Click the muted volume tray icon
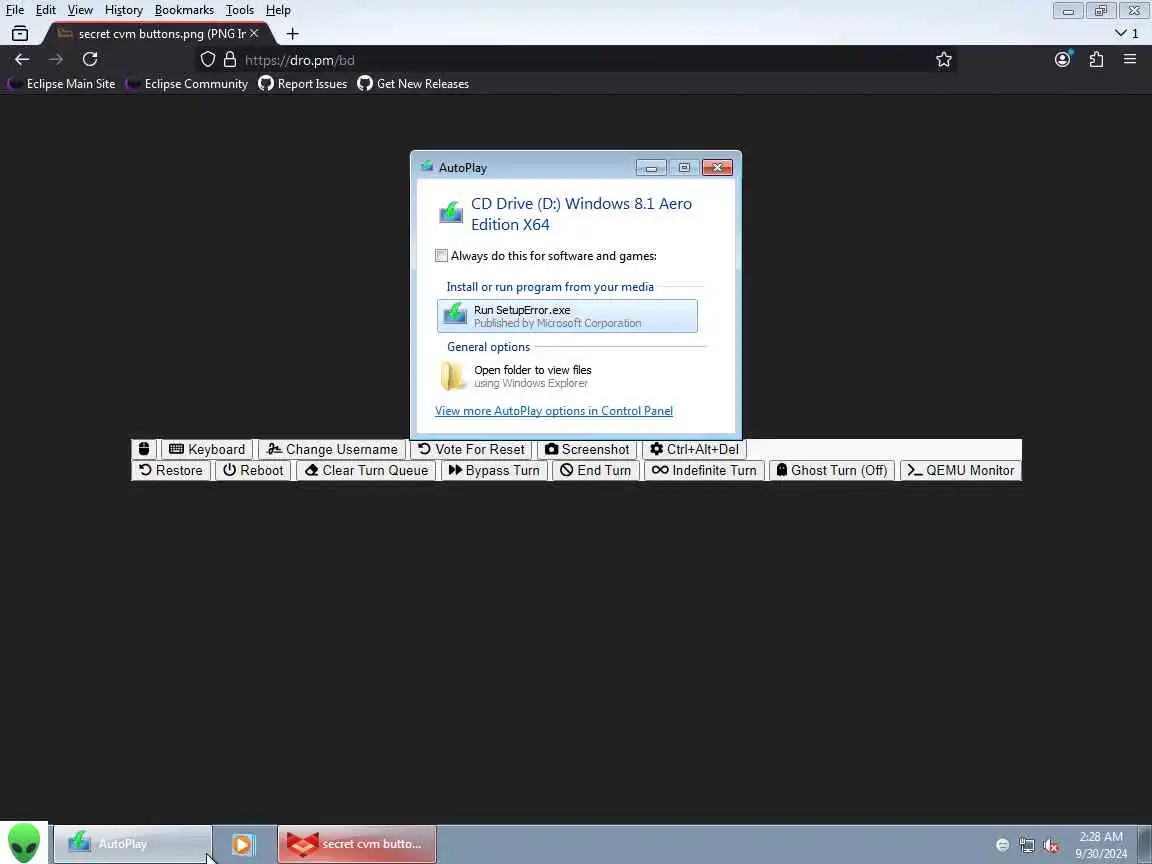The width and height of the screenshot is (1152, 864). coord(1051,846)
